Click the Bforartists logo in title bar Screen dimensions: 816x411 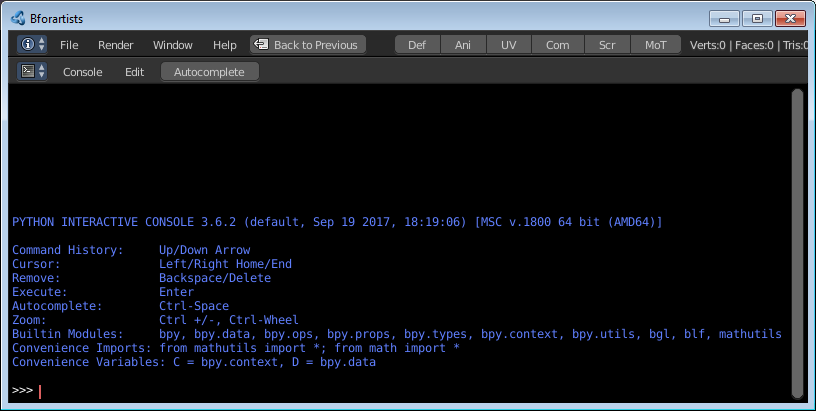pyautogui.click(x=18, y=18)
